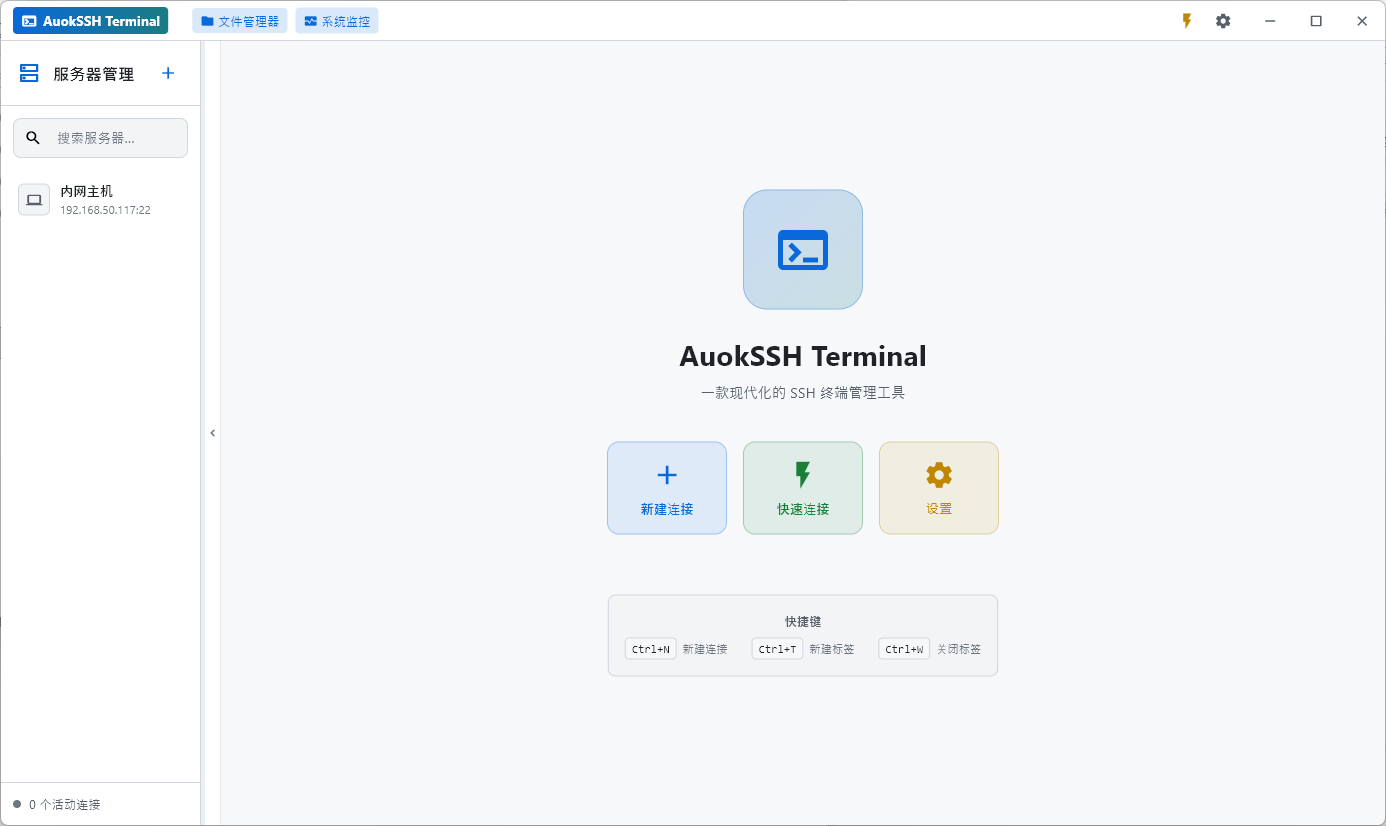Click the Ctrl+N shortcut key badge
Screen dimensions: 1386x826
[x=651, y=649]
